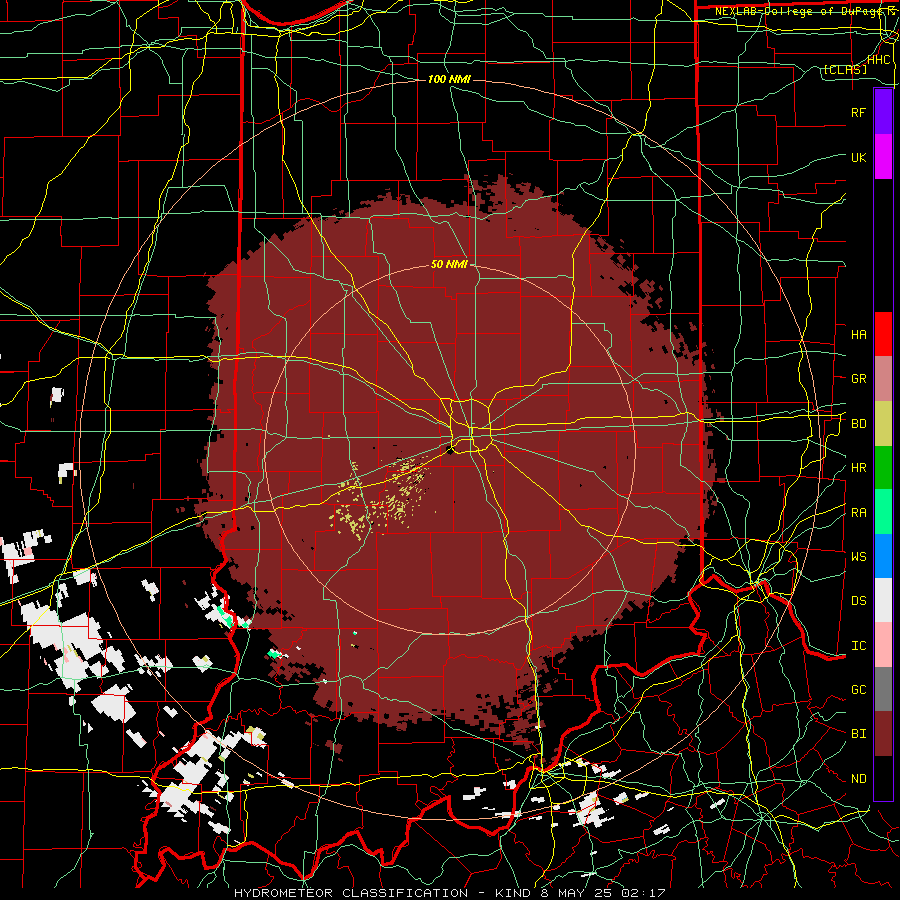Click the BD yellow legend swatch
Viewport: 900px width, 900px height.
point(883,424)
